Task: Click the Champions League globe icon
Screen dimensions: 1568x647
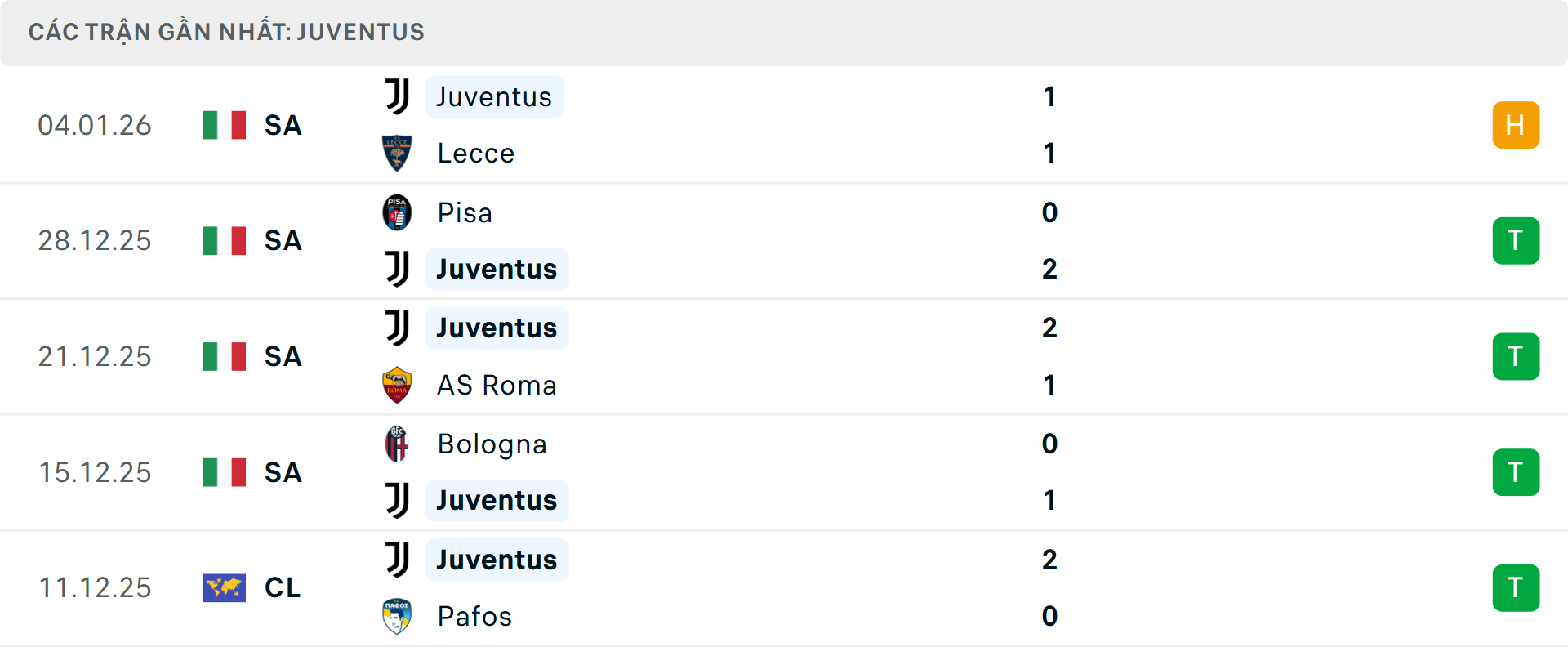Action: 224,587
